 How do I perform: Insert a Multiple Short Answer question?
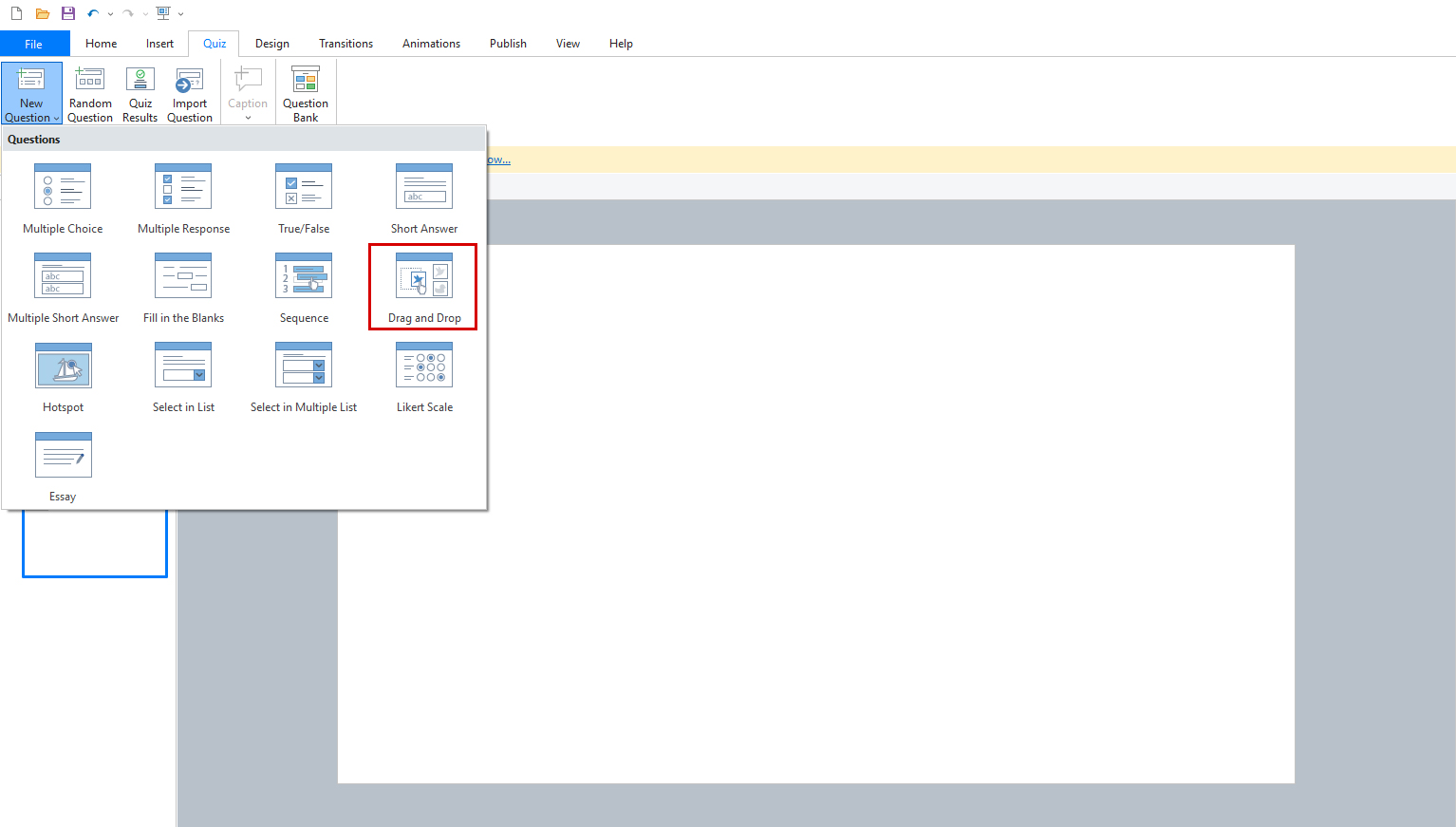coord(63,289)
